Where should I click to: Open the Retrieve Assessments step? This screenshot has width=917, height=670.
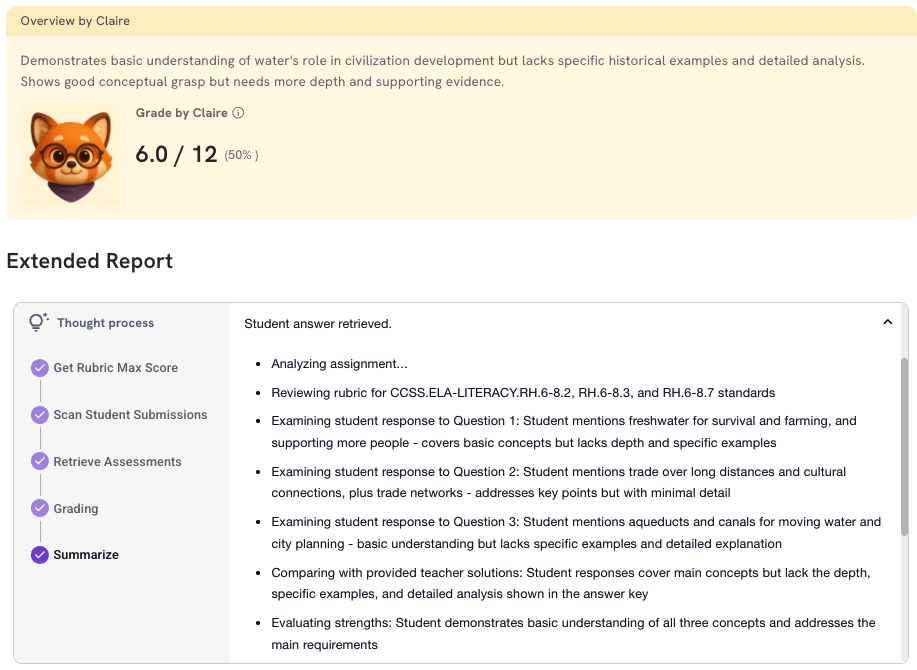(118, 461)
